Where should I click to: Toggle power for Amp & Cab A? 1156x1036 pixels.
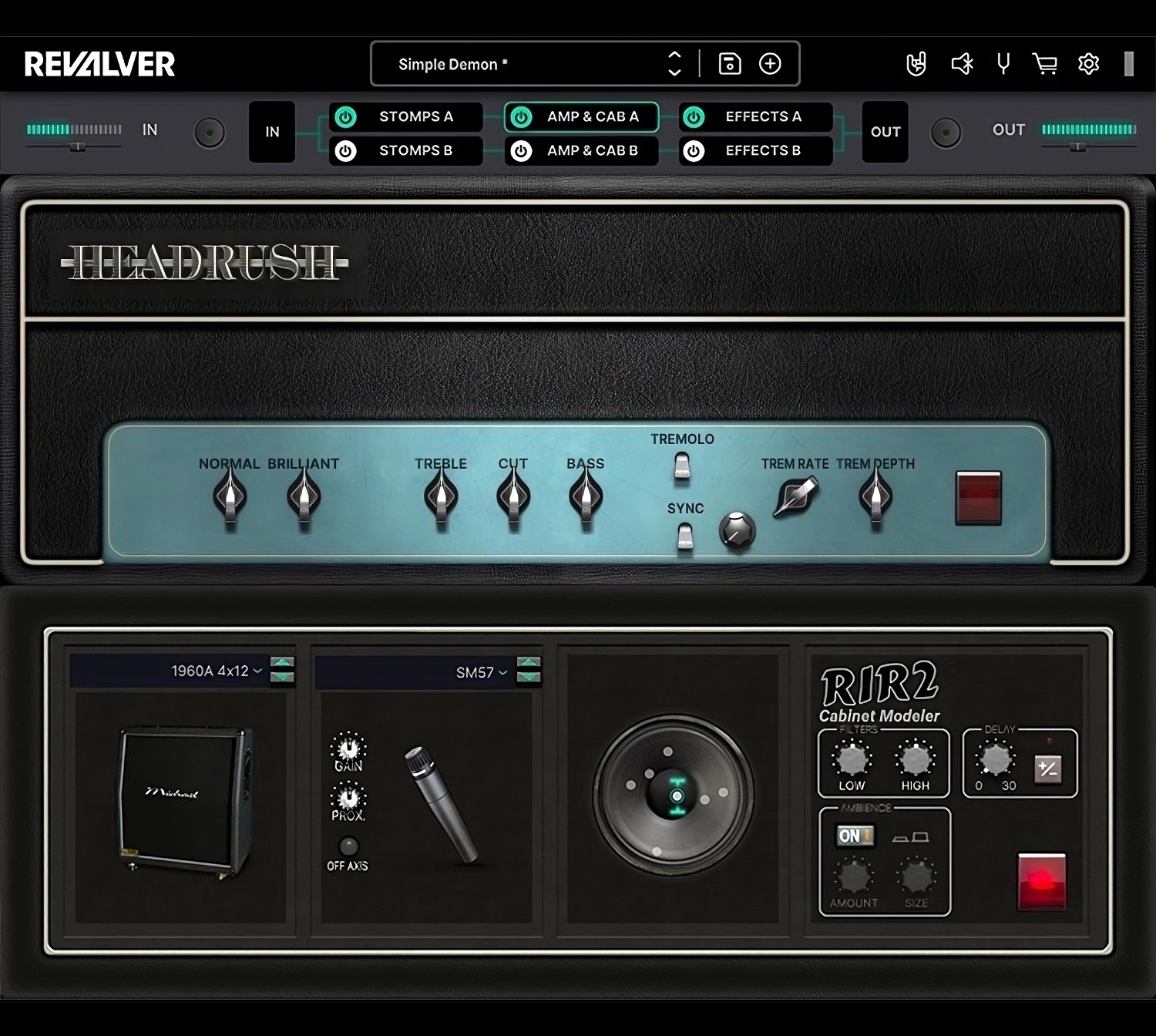click(x=522, y=117)
